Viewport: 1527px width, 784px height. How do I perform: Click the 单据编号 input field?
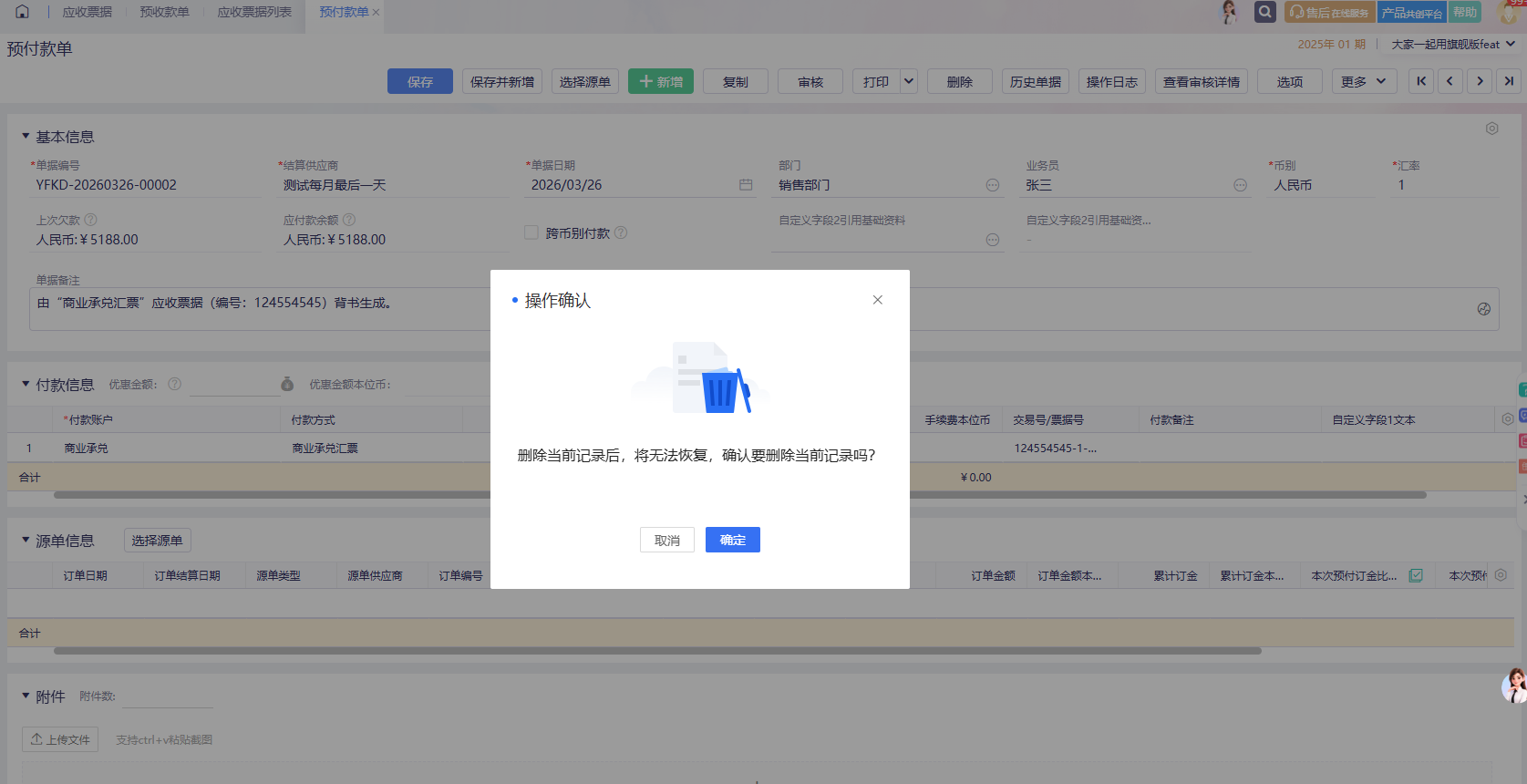[146, 185]
